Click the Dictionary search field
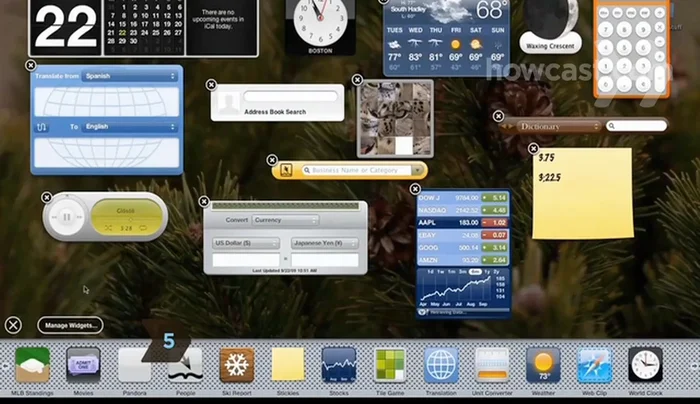Image resolution: width=700 pixels, height=404 pixels. 636,126
